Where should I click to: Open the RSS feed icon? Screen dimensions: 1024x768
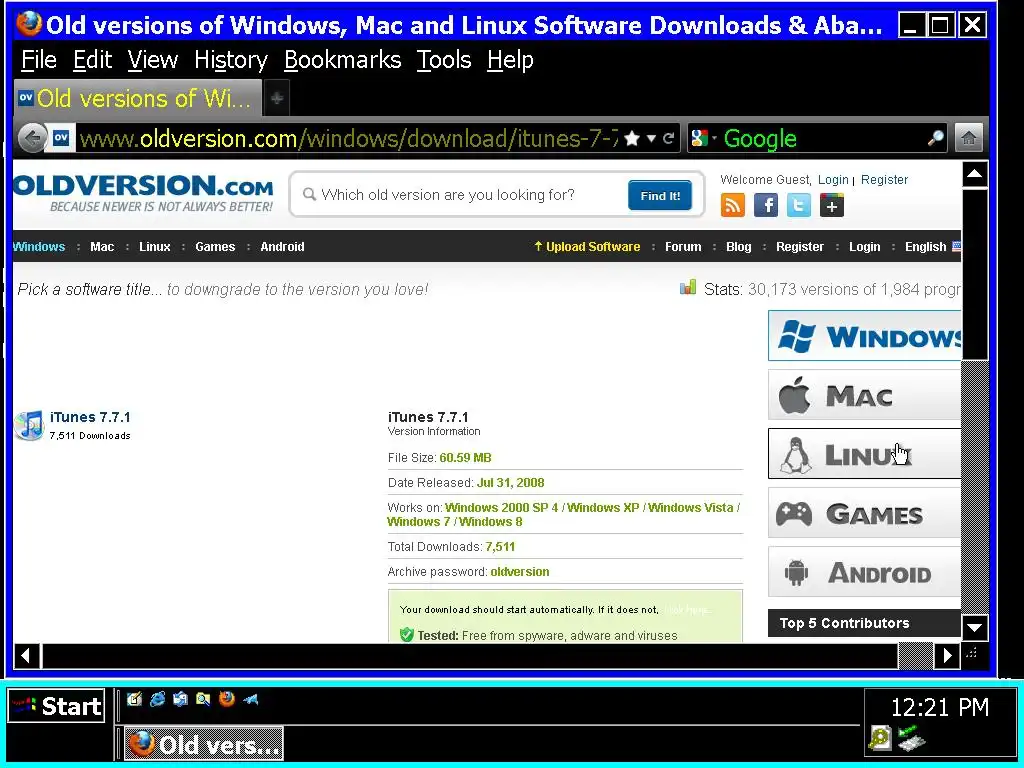[733, 205]
